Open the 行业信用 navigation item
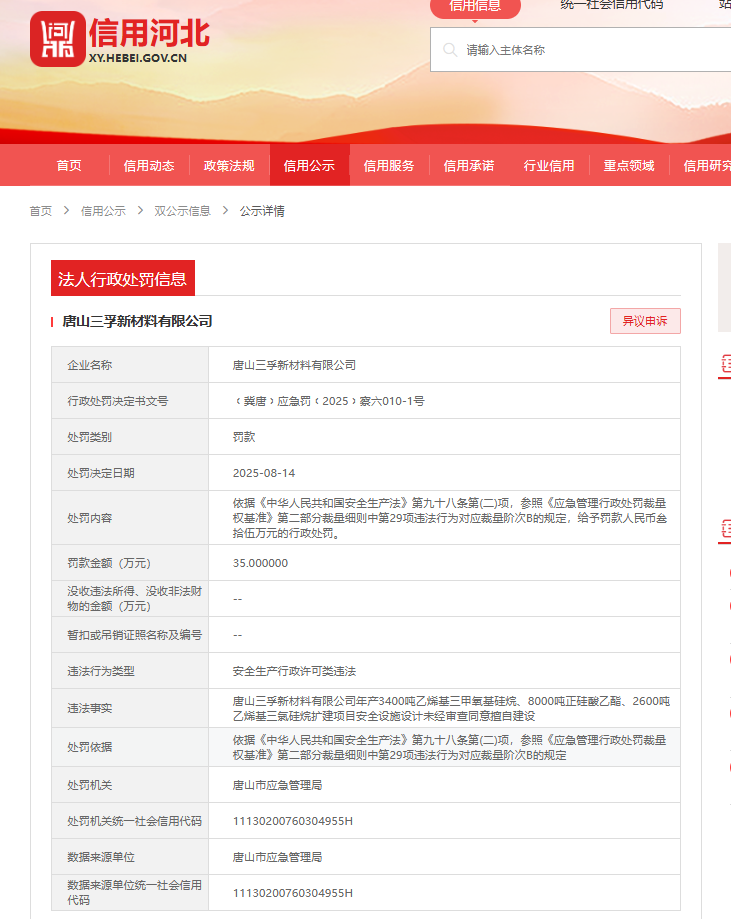Image resolution: width=731 pixels, height=919 pixels. pyautogui.click(x=549, y=166)
